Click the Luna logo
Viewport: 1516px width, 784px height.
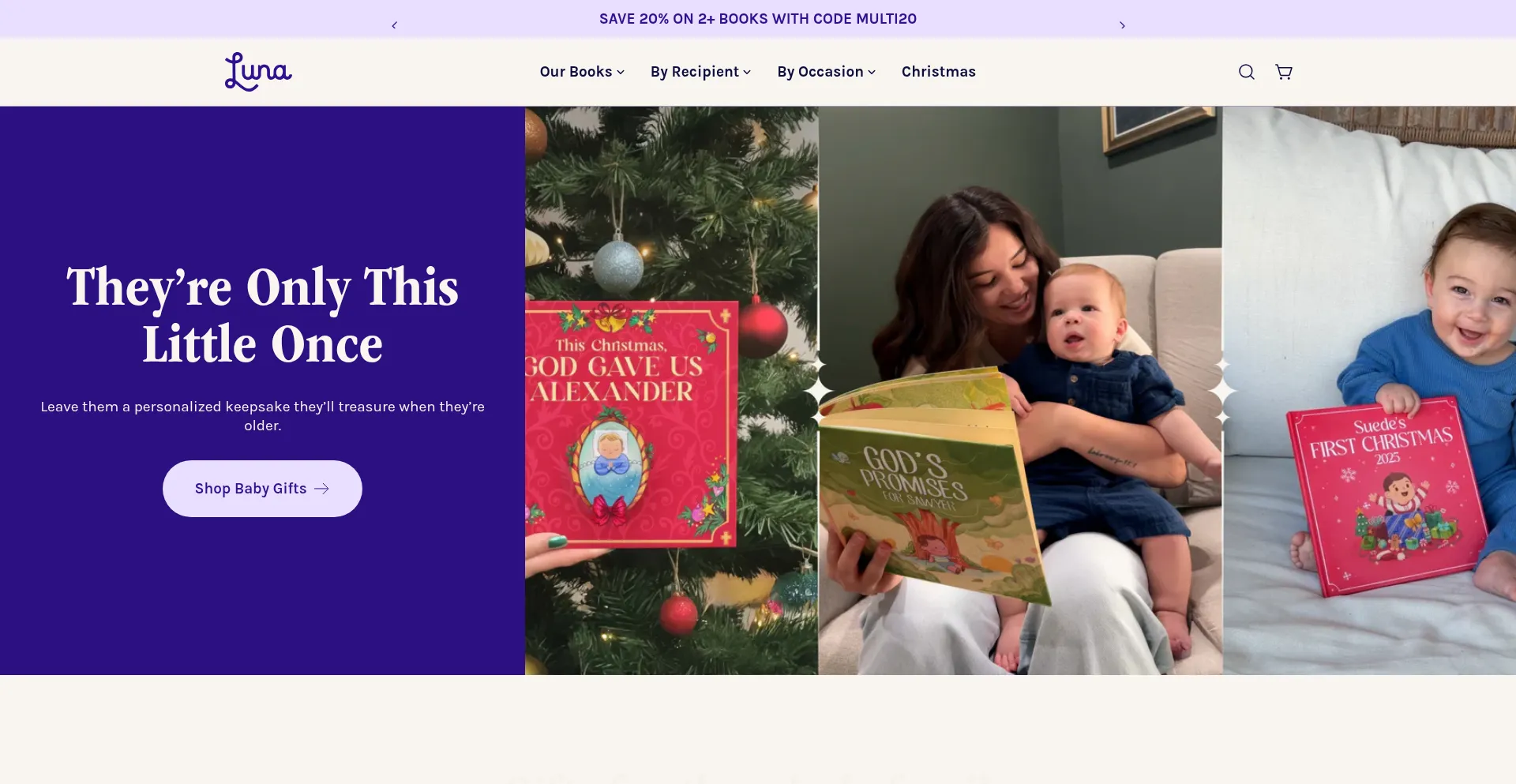[x=258, y=72]
